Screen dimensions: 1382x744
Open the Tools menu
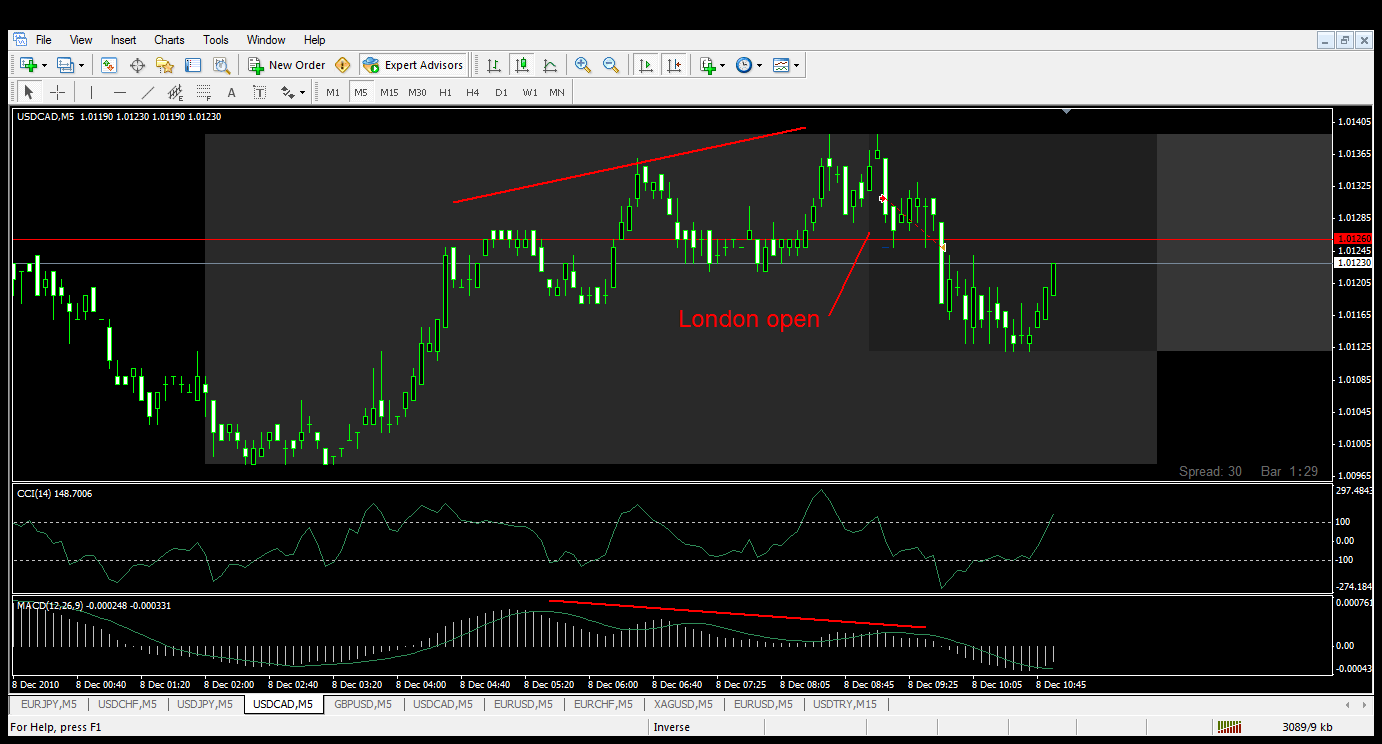[216, 40]
